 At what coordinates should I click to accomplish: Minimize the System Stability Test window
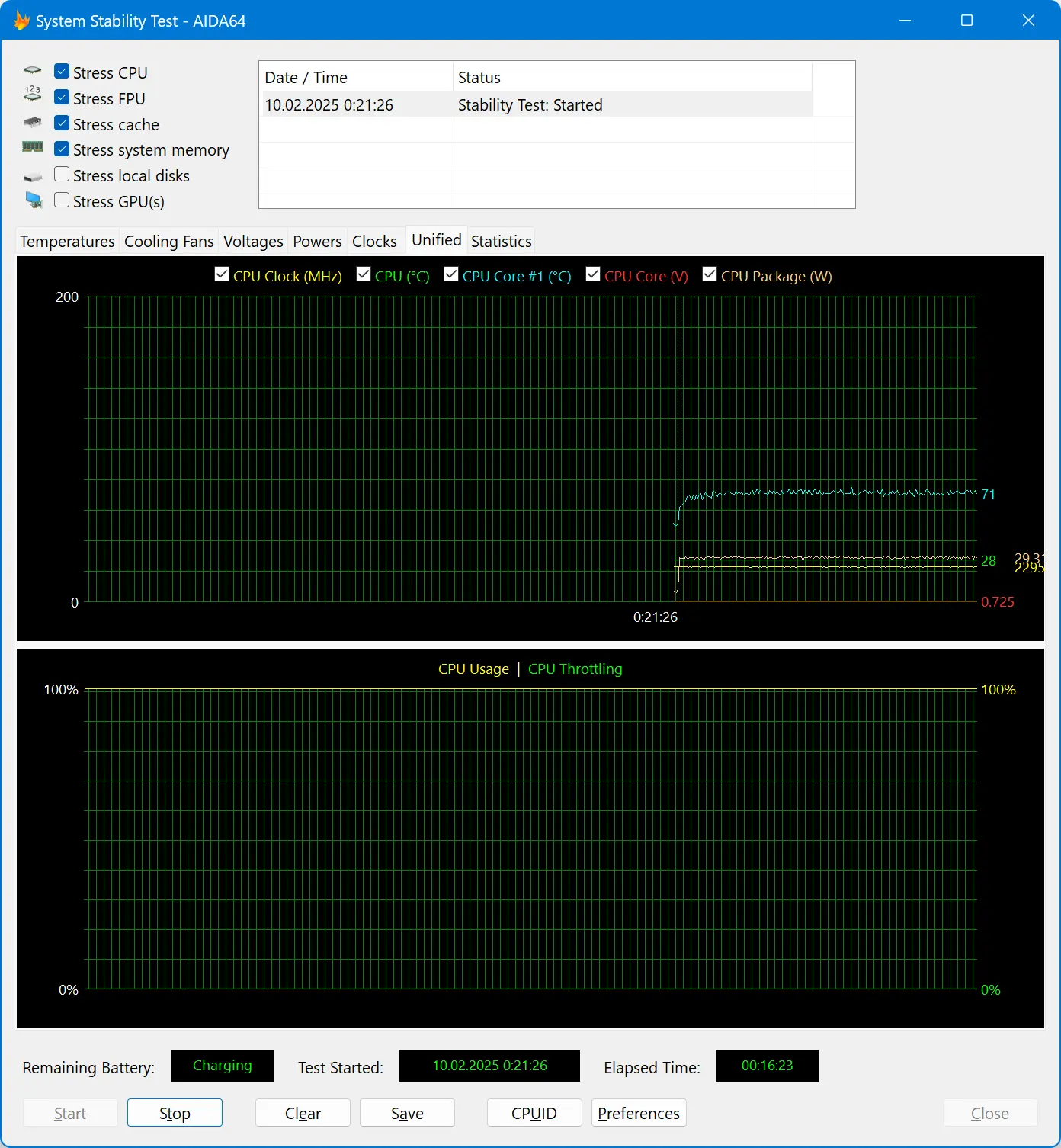906,21
